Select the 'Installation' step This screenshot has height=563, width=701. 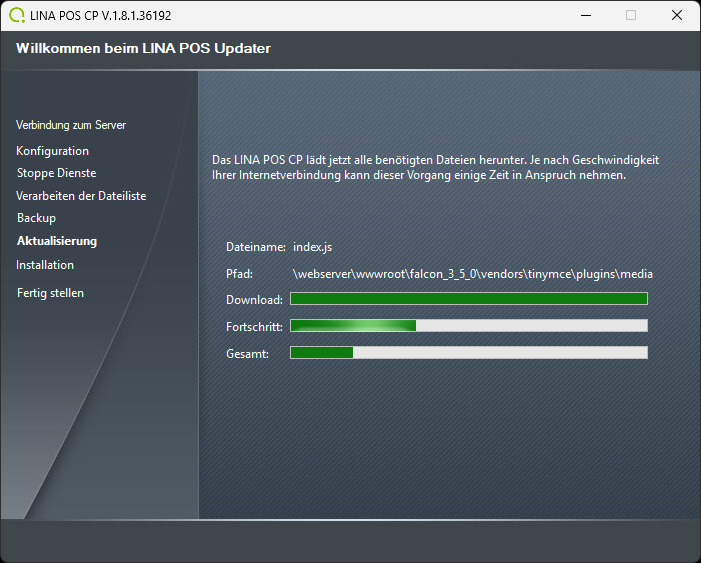coord(45,265)
